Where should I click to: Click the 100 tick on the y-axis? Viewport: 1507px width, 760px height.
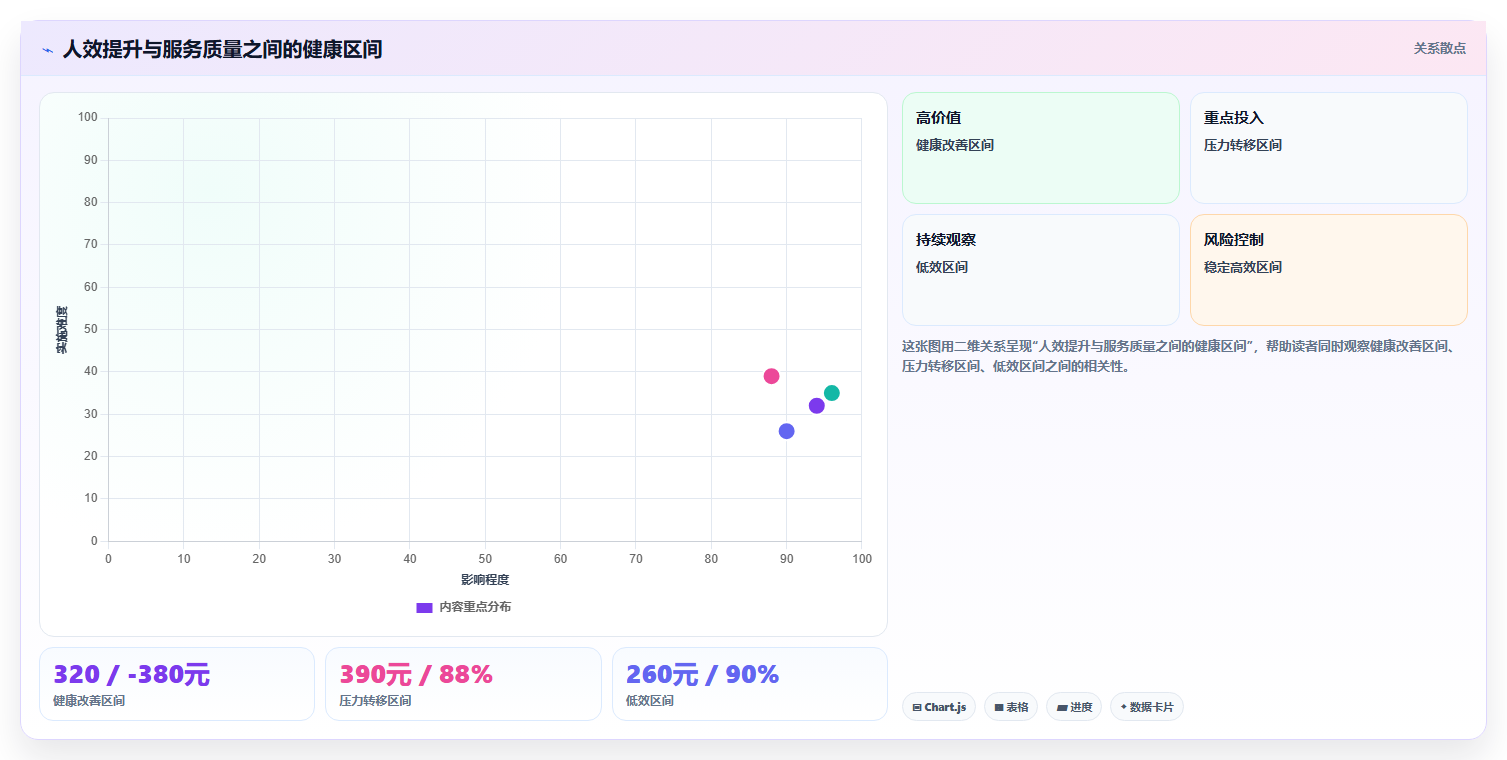coord(88,118)
